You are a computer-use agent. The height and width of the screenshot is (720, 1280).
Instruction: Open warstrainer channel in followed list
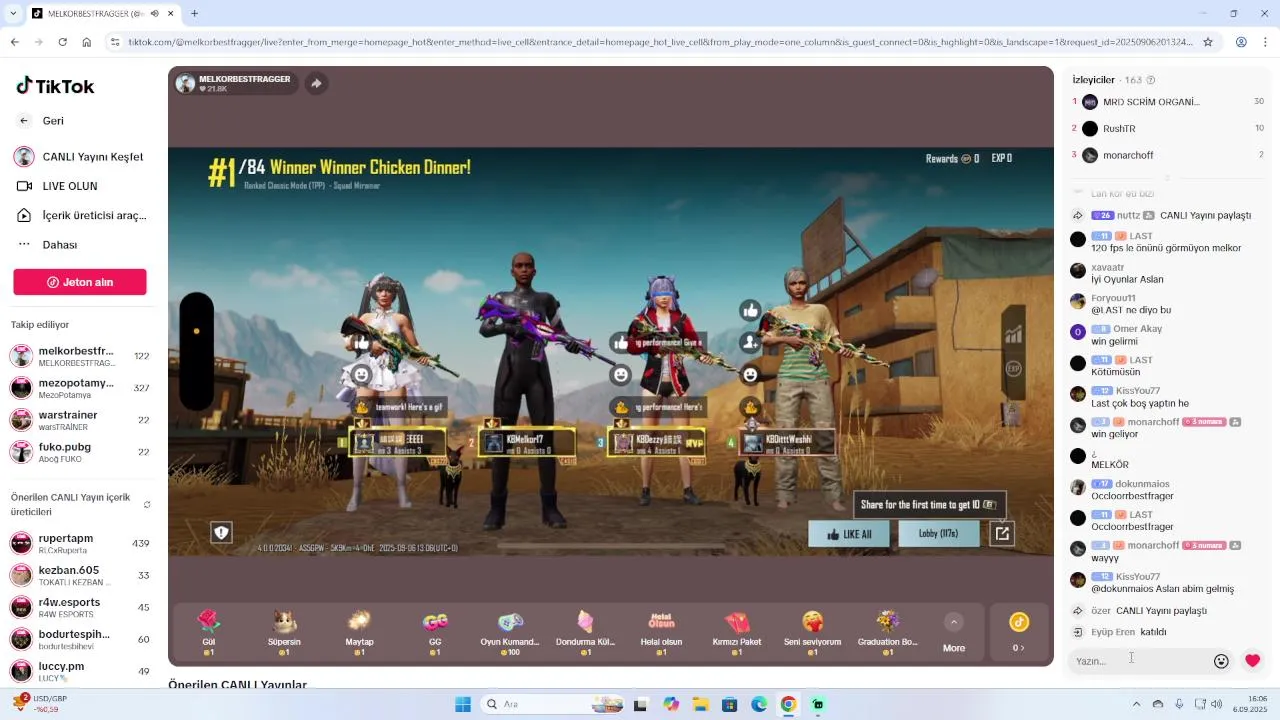tap(80, 420)
